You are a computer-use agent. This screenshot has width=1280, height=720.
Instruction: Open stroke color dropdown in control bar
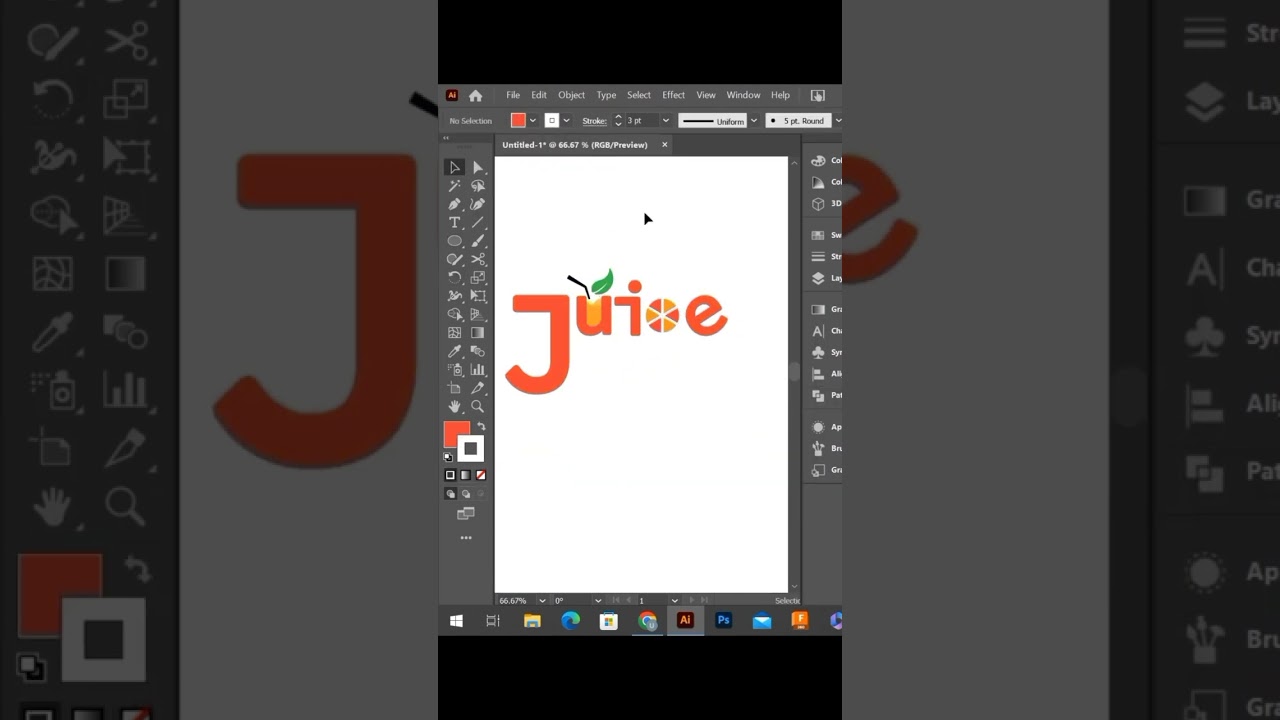click(566, 121)
